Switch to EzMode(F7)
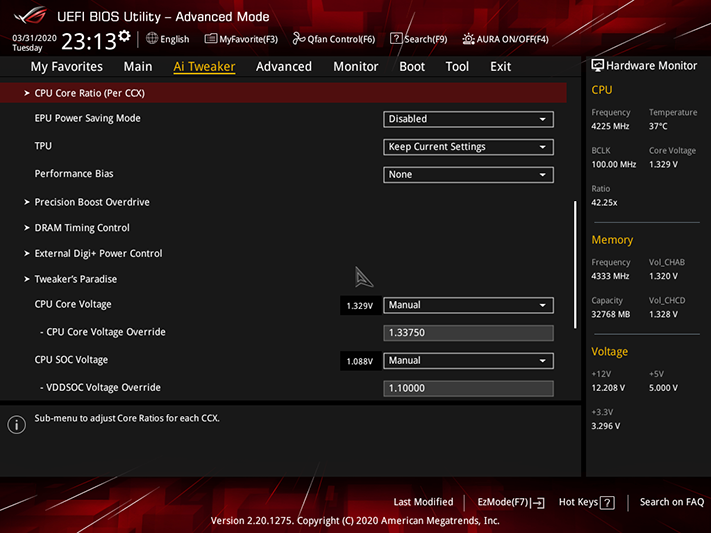Viewport: 711px width, 533px height. click(x=511, y=502)
